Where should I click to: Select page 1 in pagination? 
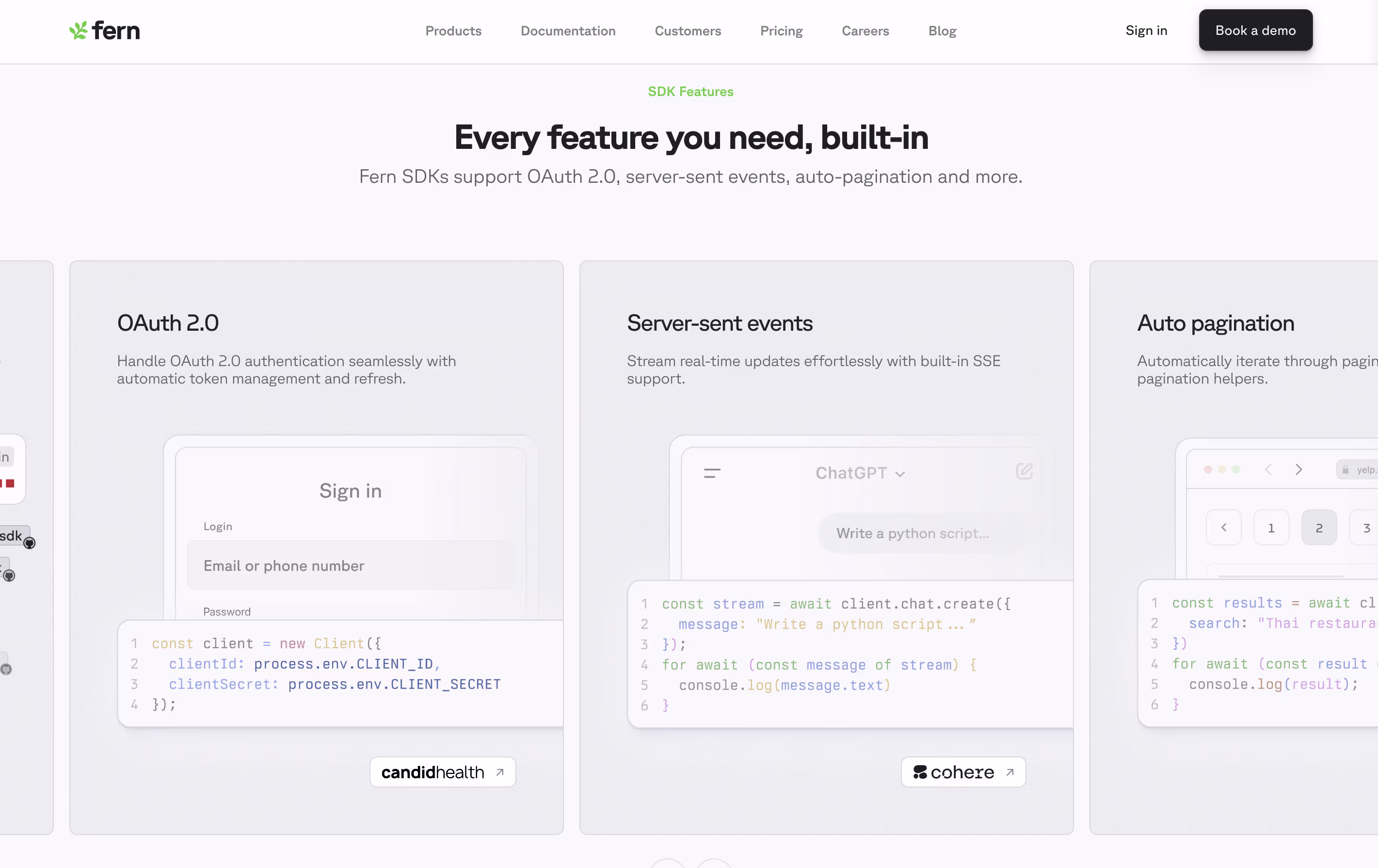1271,528
